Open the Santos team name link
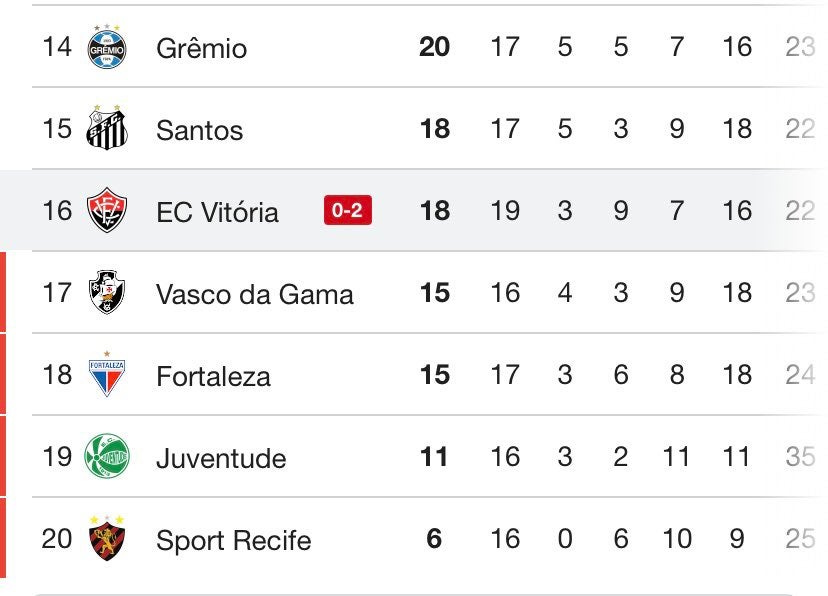 (200, 130)
